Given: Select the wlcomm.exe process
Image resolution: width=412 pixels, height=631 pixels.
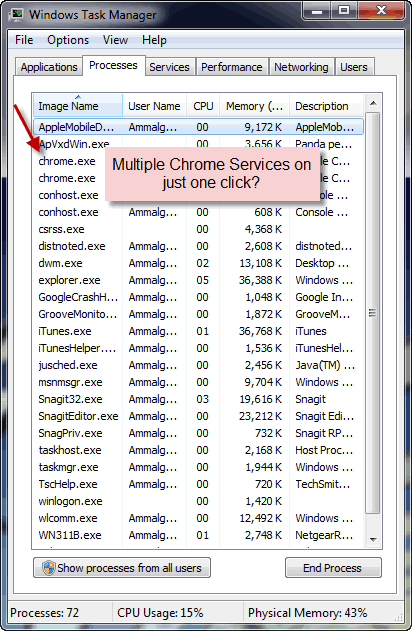Looking at the screenshot, I should click(x=199, y=518).
